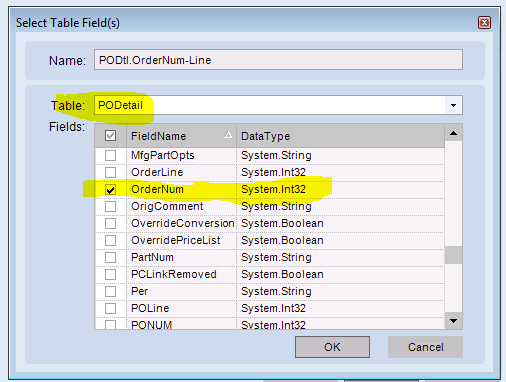Click System.String in the OrigComment row

pyautogui.click(x=276, y=206)
